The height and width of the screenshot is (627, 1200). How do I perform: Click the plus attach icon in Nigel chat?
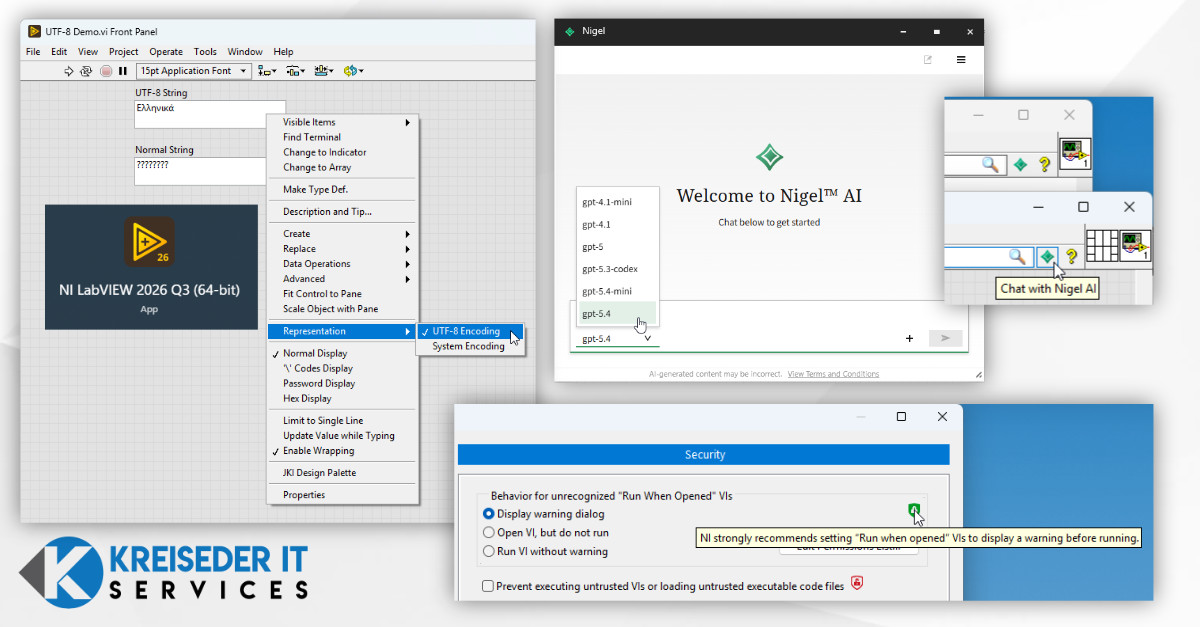[x=909, y=339]
